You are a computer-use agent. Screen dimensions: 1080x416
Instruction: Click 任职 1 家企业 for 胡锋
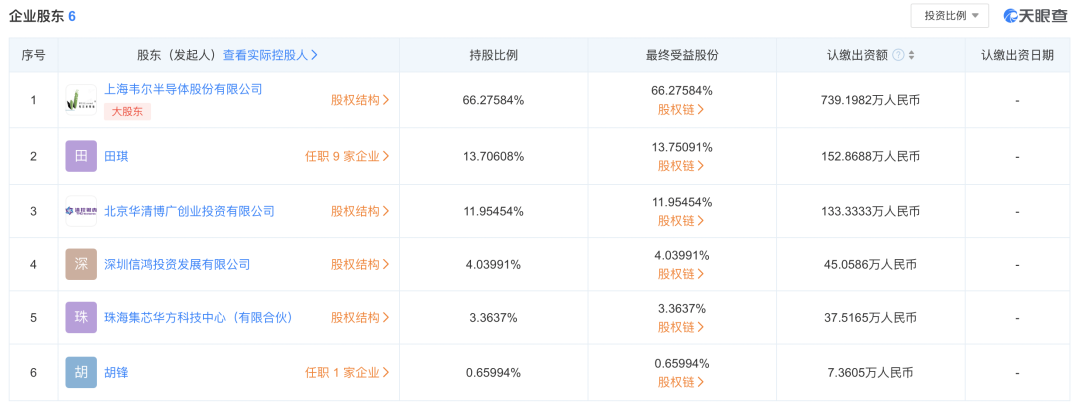(x=347, y=372)
